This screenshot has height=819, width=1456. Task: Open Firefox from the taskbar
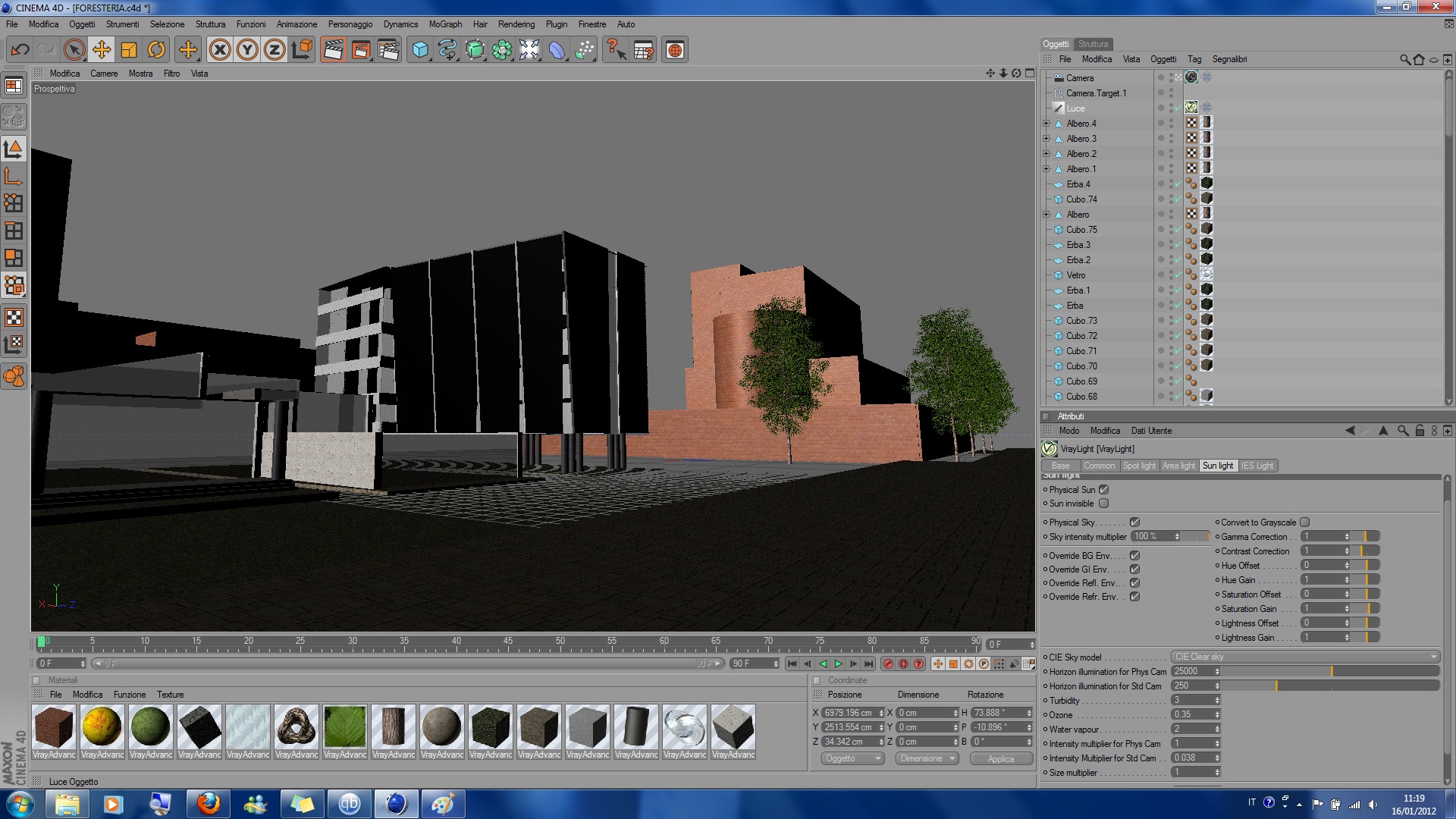(208, 803)
